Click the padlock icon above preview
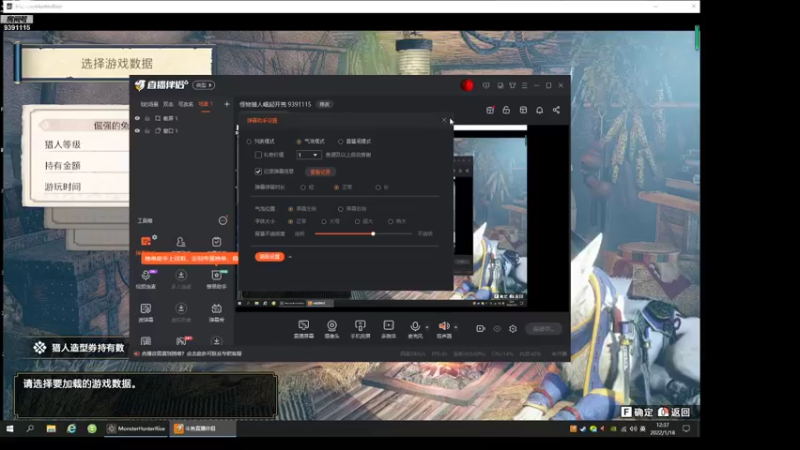This screenshot has width=800, height=450. [x=506, y=110]
